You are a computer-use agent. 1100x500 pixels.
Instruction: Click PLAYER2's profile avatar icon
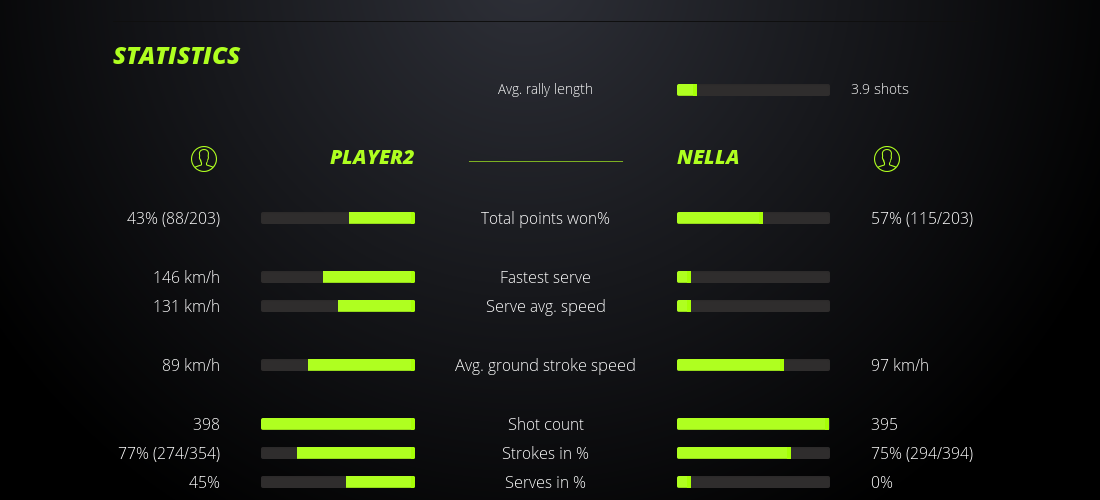(x=203, y=158)
